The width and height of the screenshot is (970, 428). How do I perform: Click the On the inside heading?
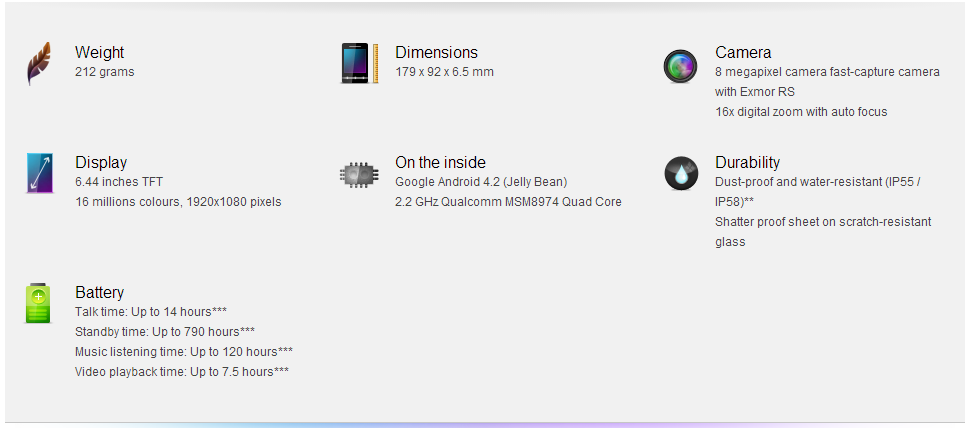point(440,162)
